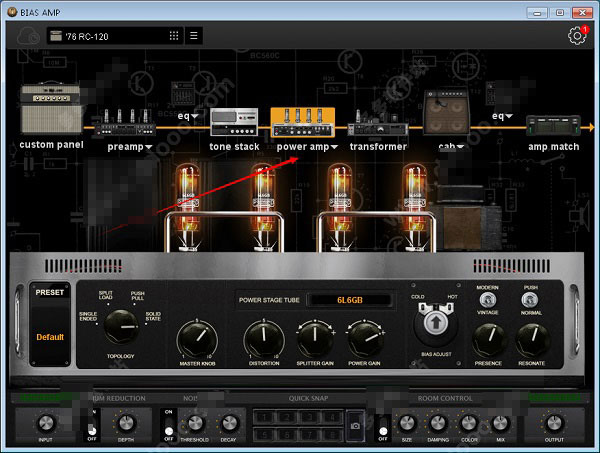Click the Presence knob
The height and width of the screenshot is (453, 600).
point(488,340)
